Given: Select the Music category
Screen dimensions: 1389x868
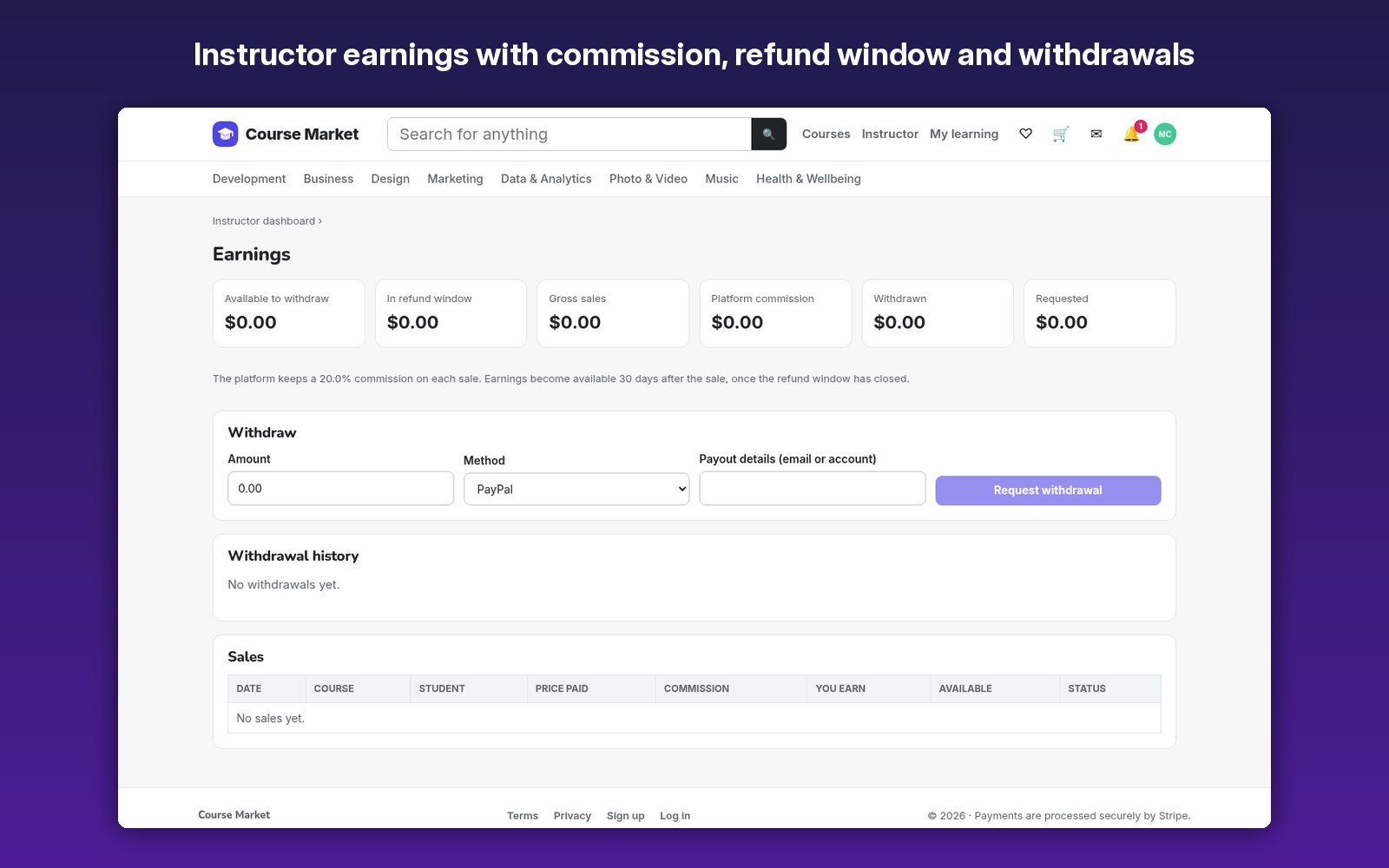Looking at the screenshot, I should (x=721, y=179).
